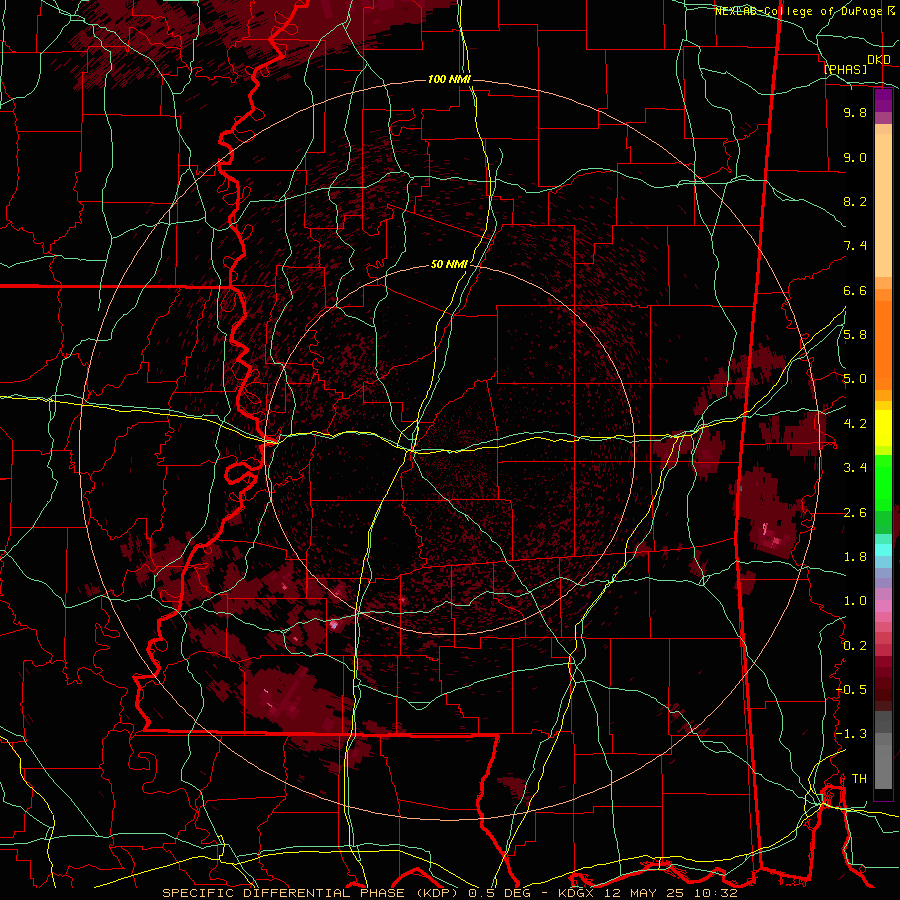Viewport: 900px width, 900px height.
Task: Select the 100 NMI range ring label
Action: (x=449, y=79)
